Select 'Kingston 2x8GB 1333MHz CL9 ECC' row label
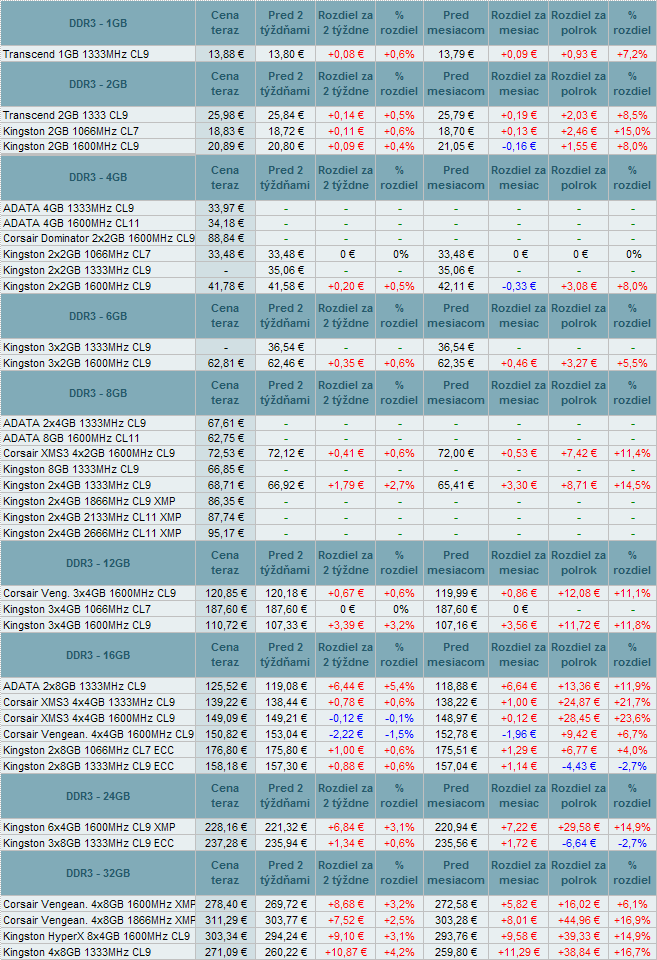Screen dimensions: 657x960 [x=88, y=766]
